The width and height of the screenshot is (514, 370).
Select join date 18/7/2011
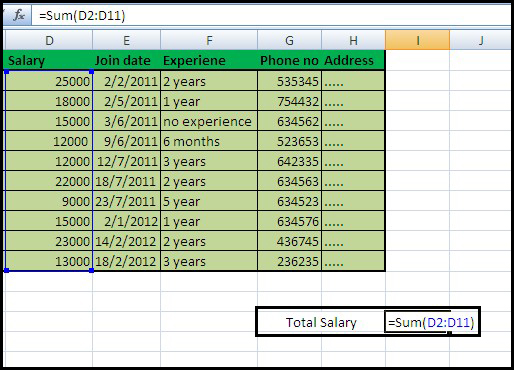pos(127,181)
